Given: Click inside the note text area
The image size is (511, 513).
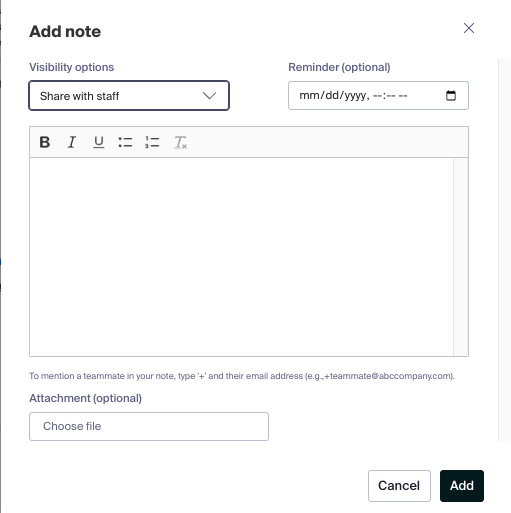Looking at the screenshot, I should pos(241,257).
